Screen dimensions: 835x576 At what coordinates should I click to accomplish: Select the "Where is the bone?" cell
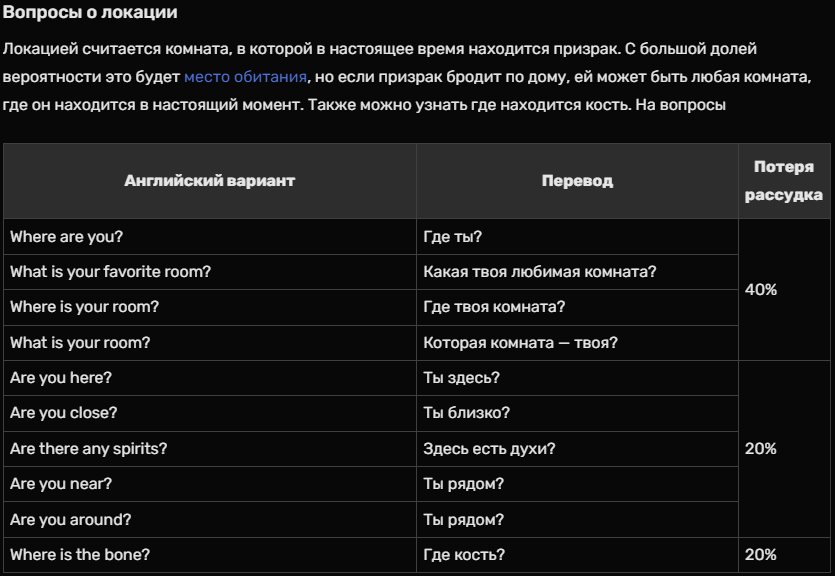click(80, 555)
